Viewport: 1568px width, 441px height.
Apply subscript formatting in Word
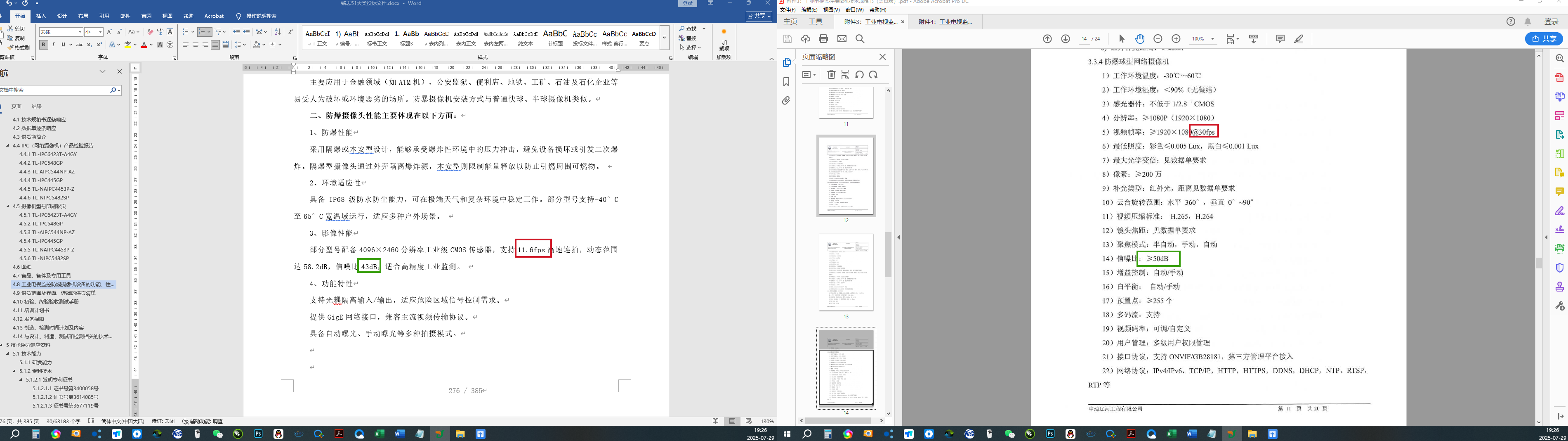click(90, 45)
